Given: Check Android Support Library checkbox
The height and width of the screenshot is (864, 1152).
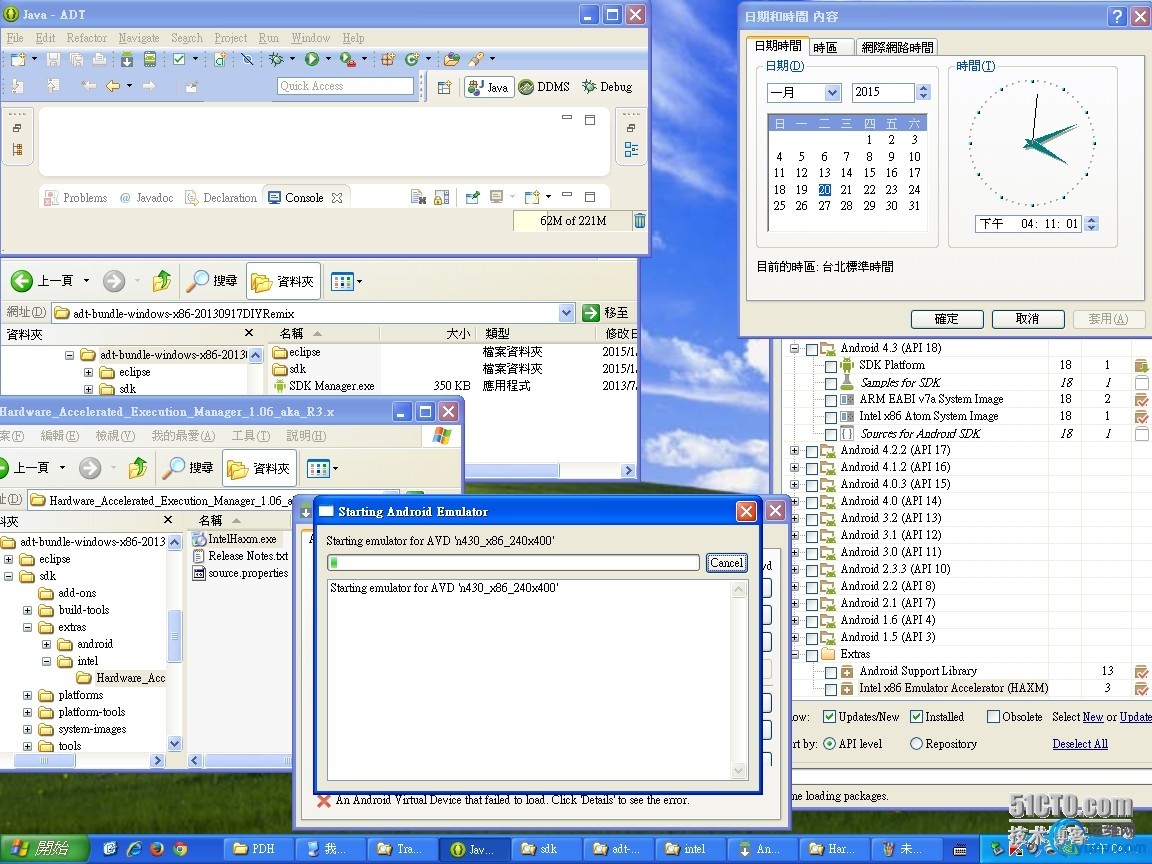Looking at the screenshot, I should (830, 672).
